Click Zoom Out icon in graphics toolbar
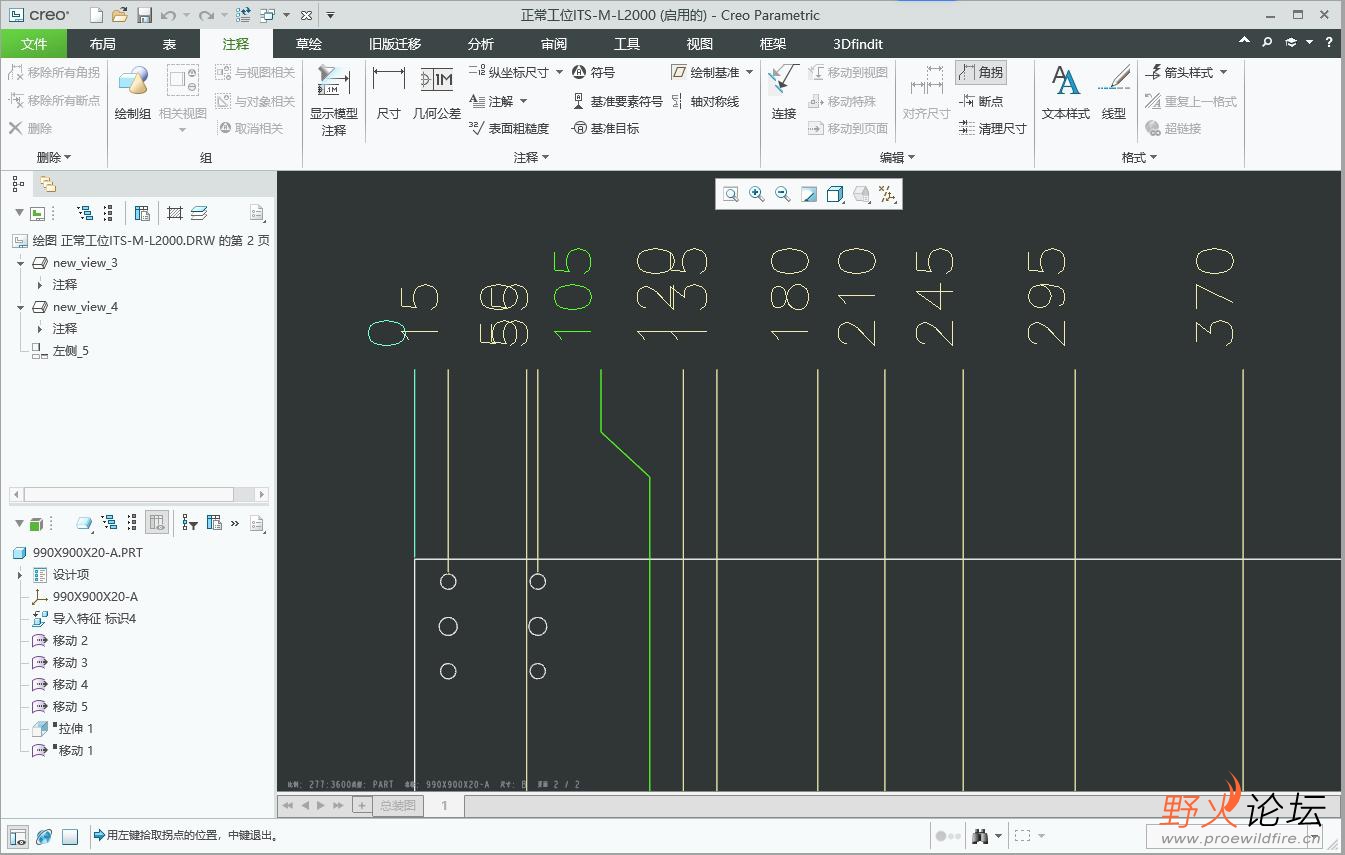The height and width of the screenshot is (855, 1345). coord(783,194)
